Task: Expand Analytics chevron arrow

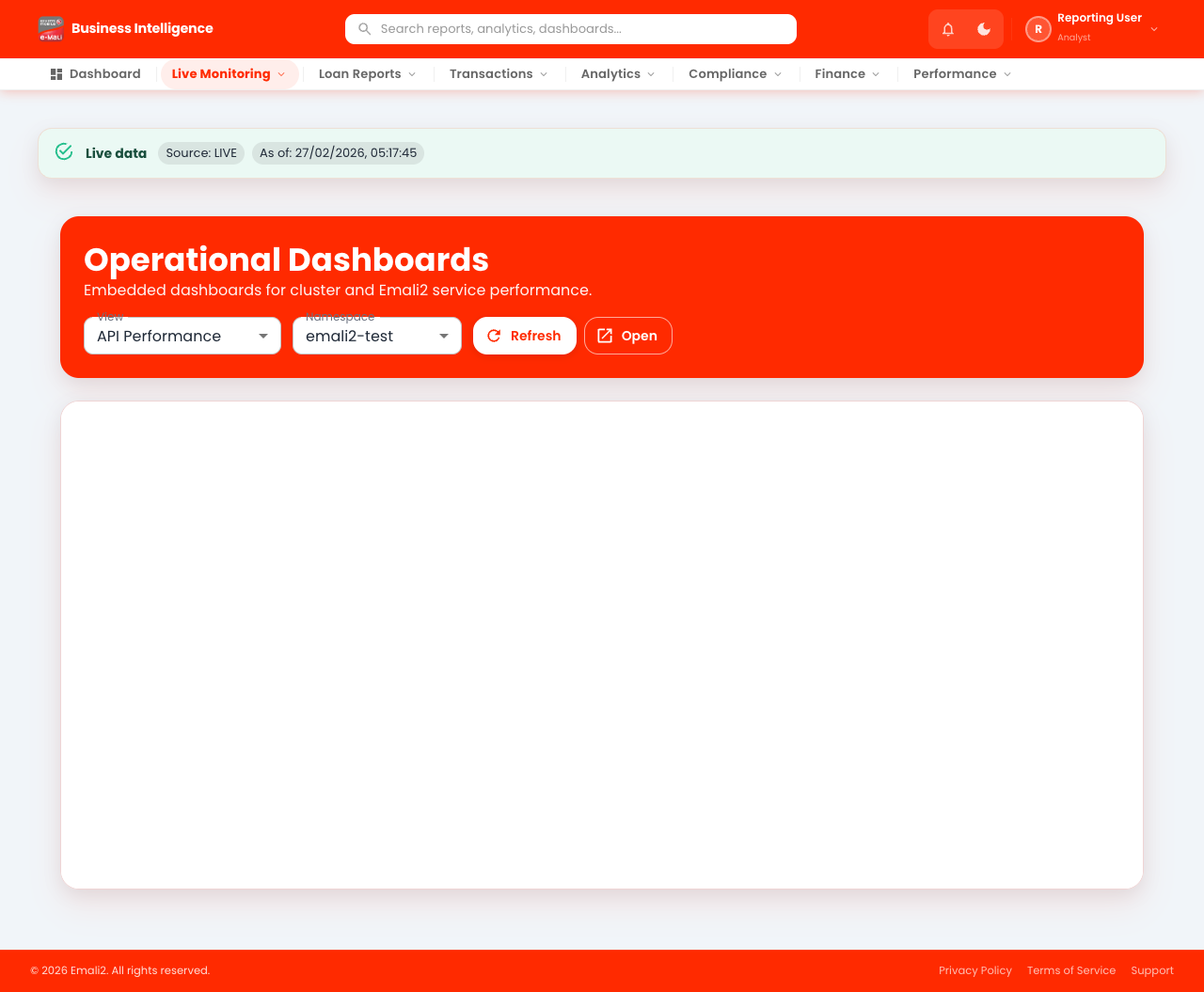Action: click(651, 74)
